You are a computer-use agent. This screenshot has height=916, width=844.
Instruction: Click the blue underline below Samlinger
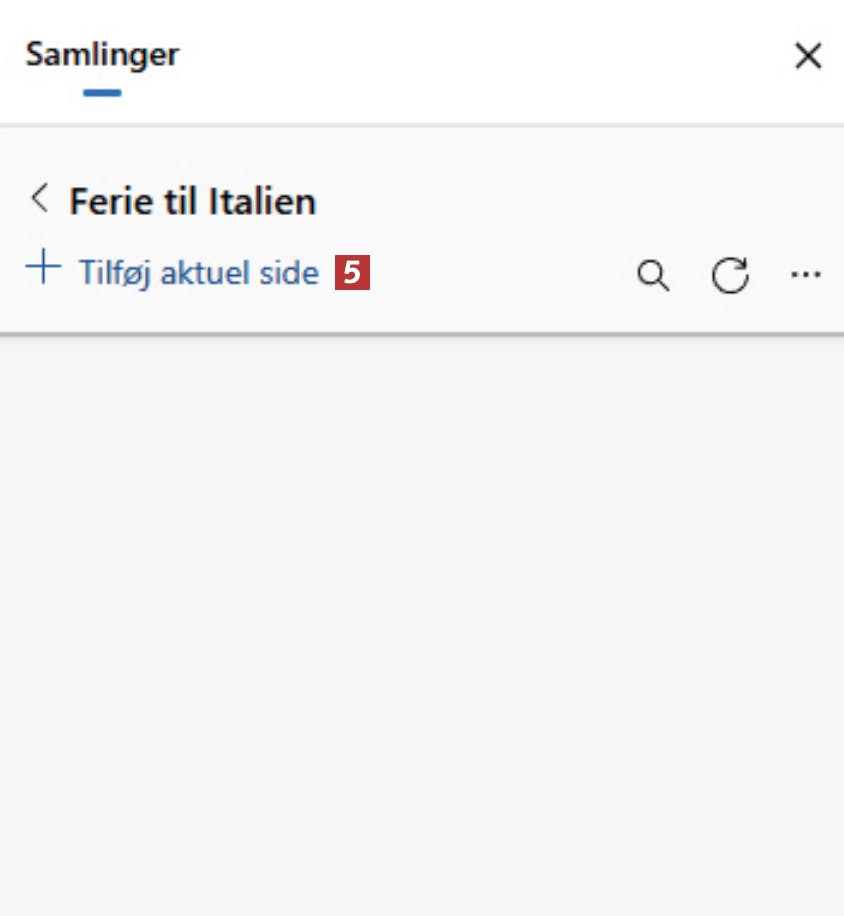click(x=102, y=93)
